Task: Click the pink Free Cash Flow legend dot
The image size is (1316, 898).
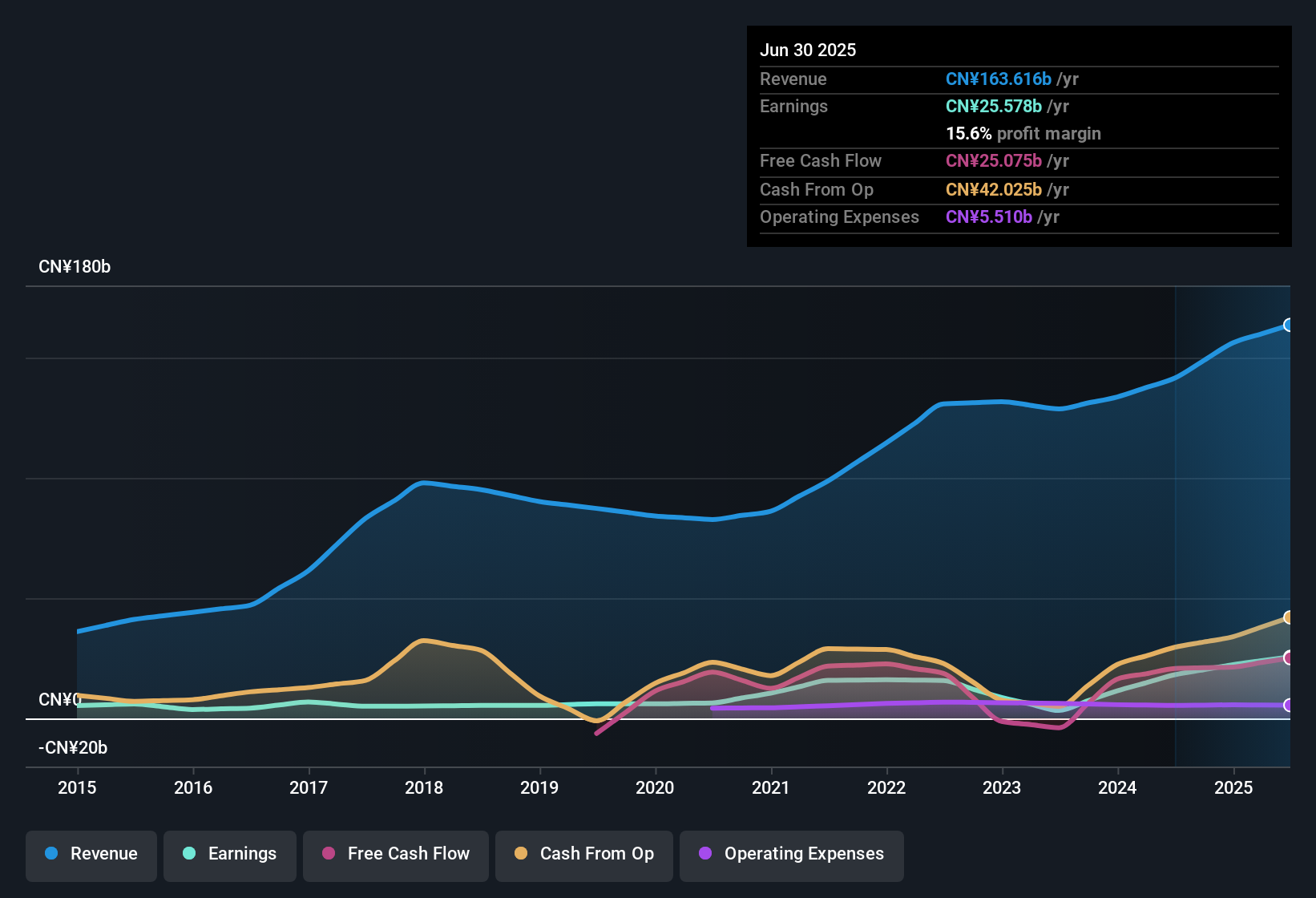Action: coord(329,854)
